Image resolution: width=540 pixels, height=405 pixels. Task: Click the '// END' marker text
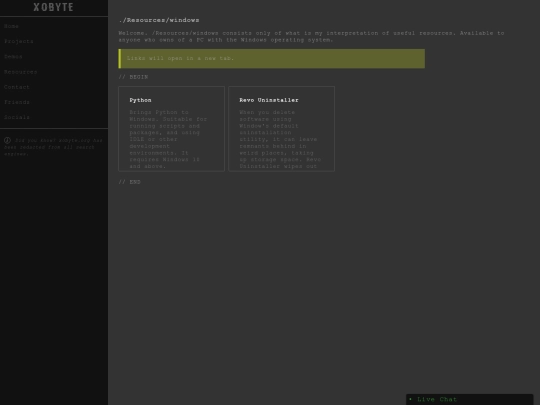(129, 182)
